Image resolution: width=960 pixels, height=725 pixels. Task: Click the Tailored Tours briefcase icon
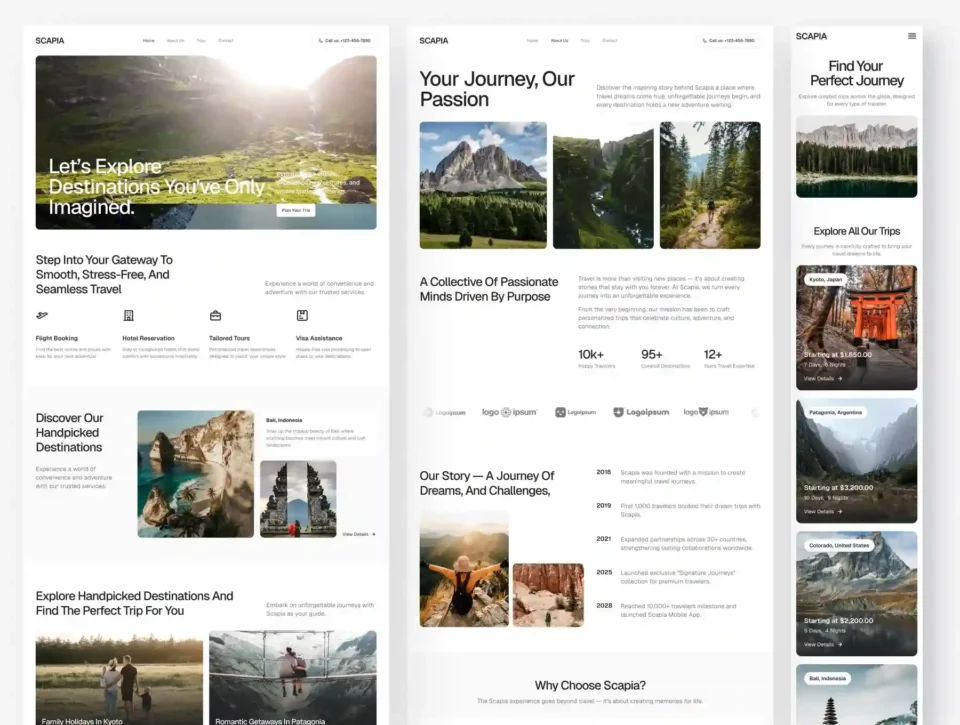215,316
